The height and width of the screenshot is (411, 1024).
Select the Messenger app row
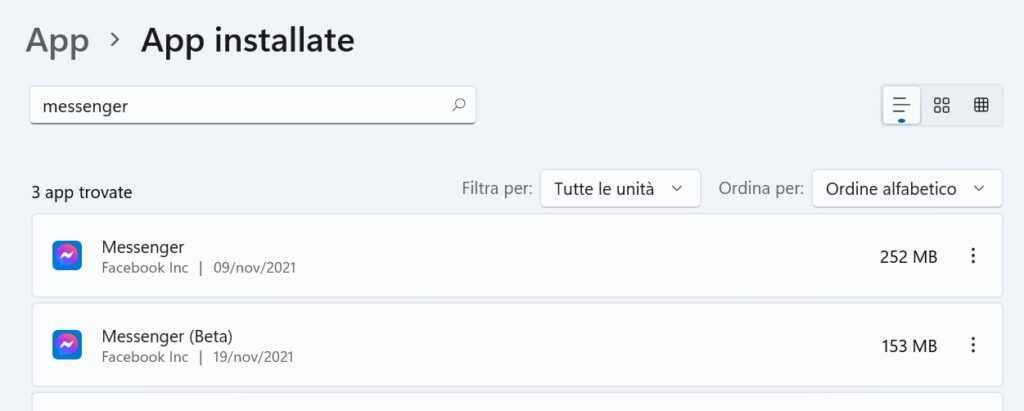(500, 256)
